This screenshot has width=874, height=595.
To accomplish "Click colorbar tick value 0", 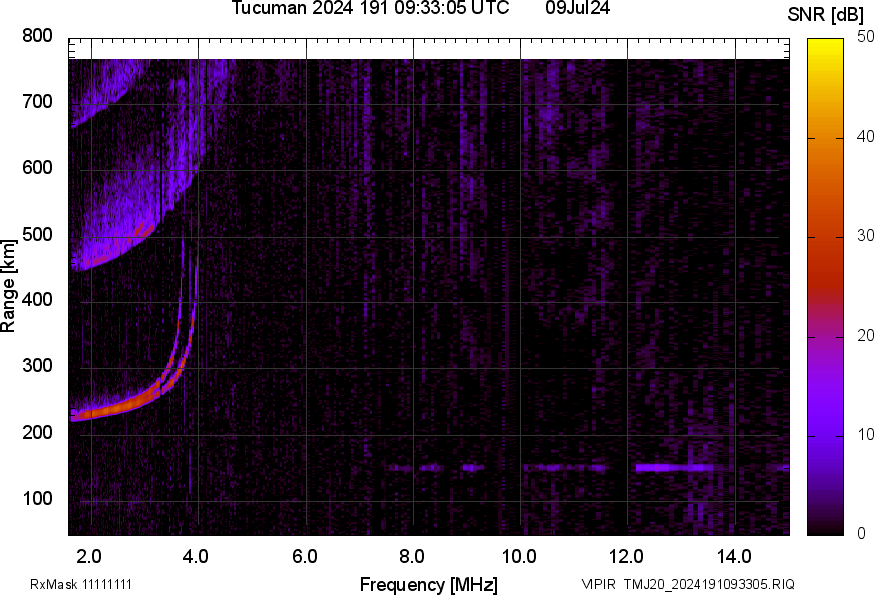I will click(862, 534).
